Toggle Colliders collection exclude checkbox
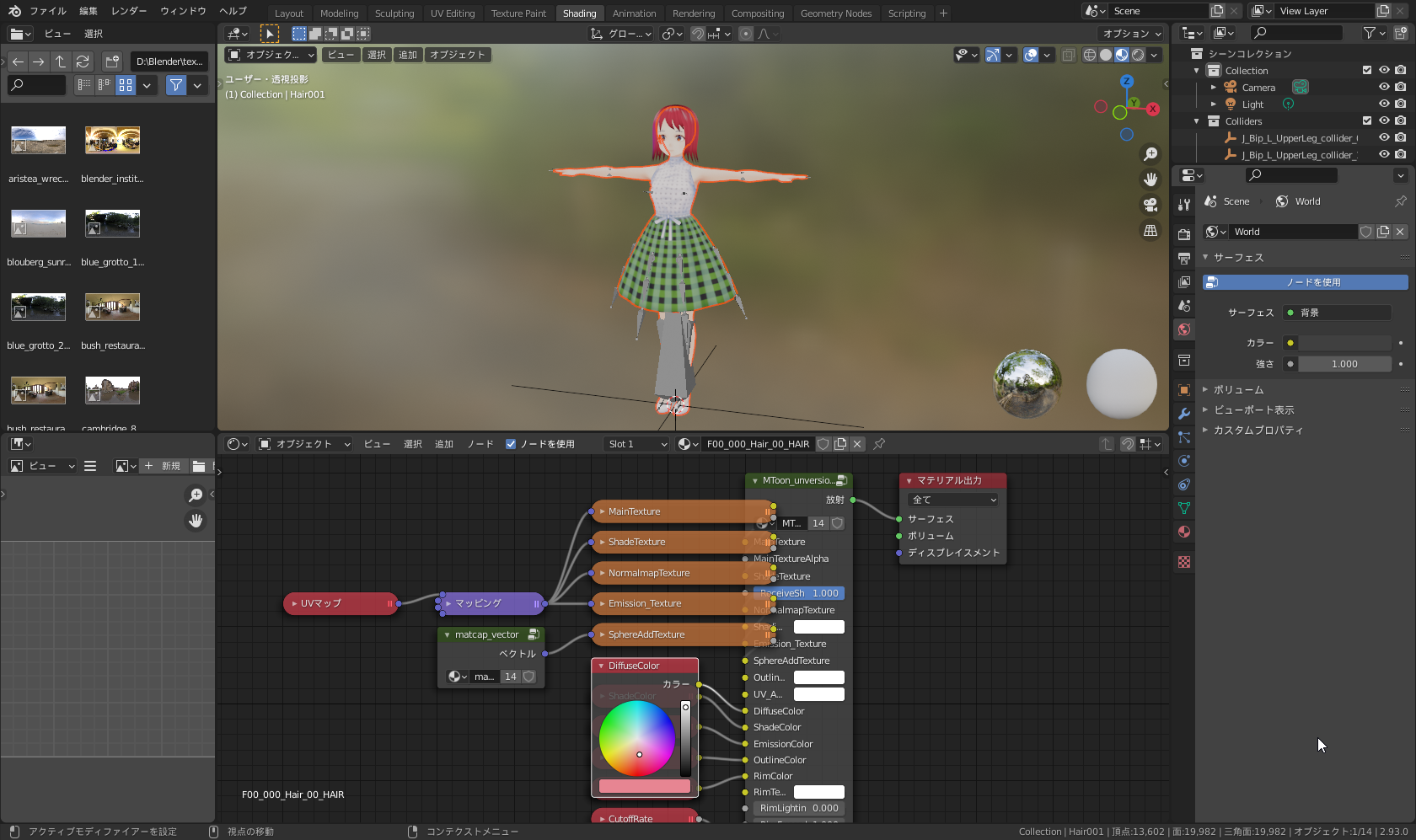1416x840 pixels. [x=1367, y=121]
